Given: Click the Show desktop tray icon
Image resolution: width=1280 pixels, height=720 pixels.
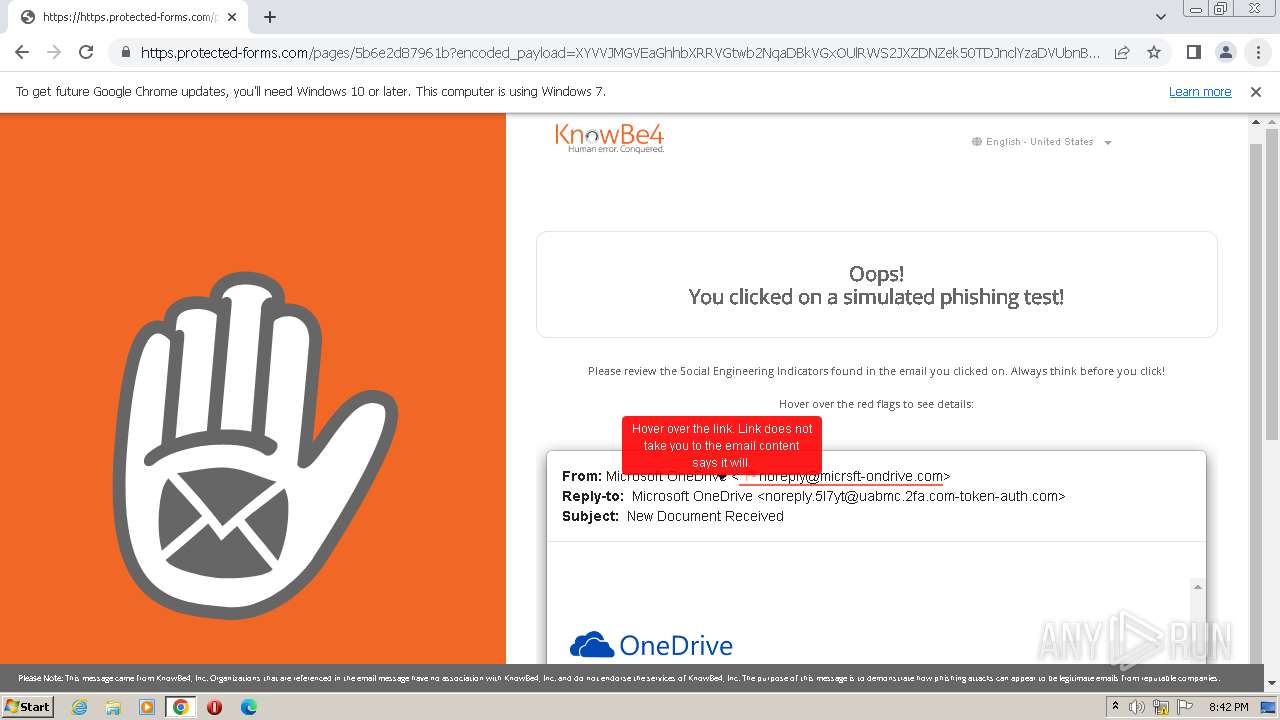Looking at the screenshot, I should (1269, 707).
